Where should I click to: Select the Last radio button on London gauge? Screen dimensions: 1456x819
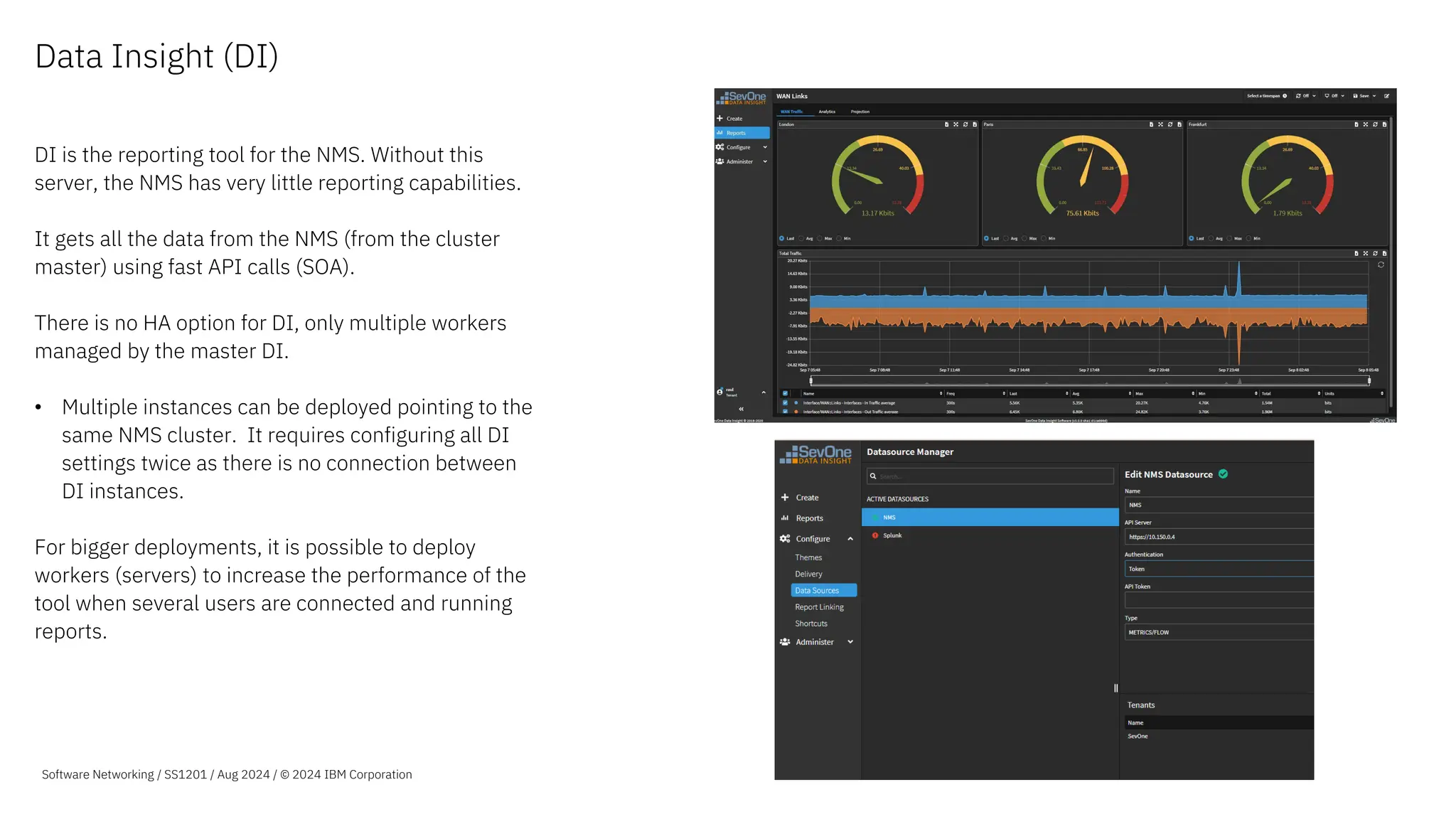(781, 238)
